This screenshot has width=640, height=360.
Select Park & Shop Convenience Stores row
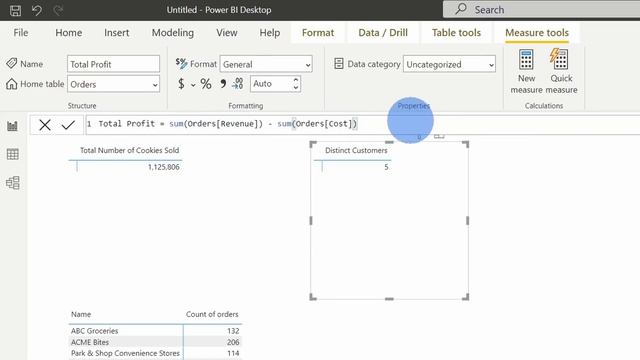pyautogui.click(x=155, y=353)
